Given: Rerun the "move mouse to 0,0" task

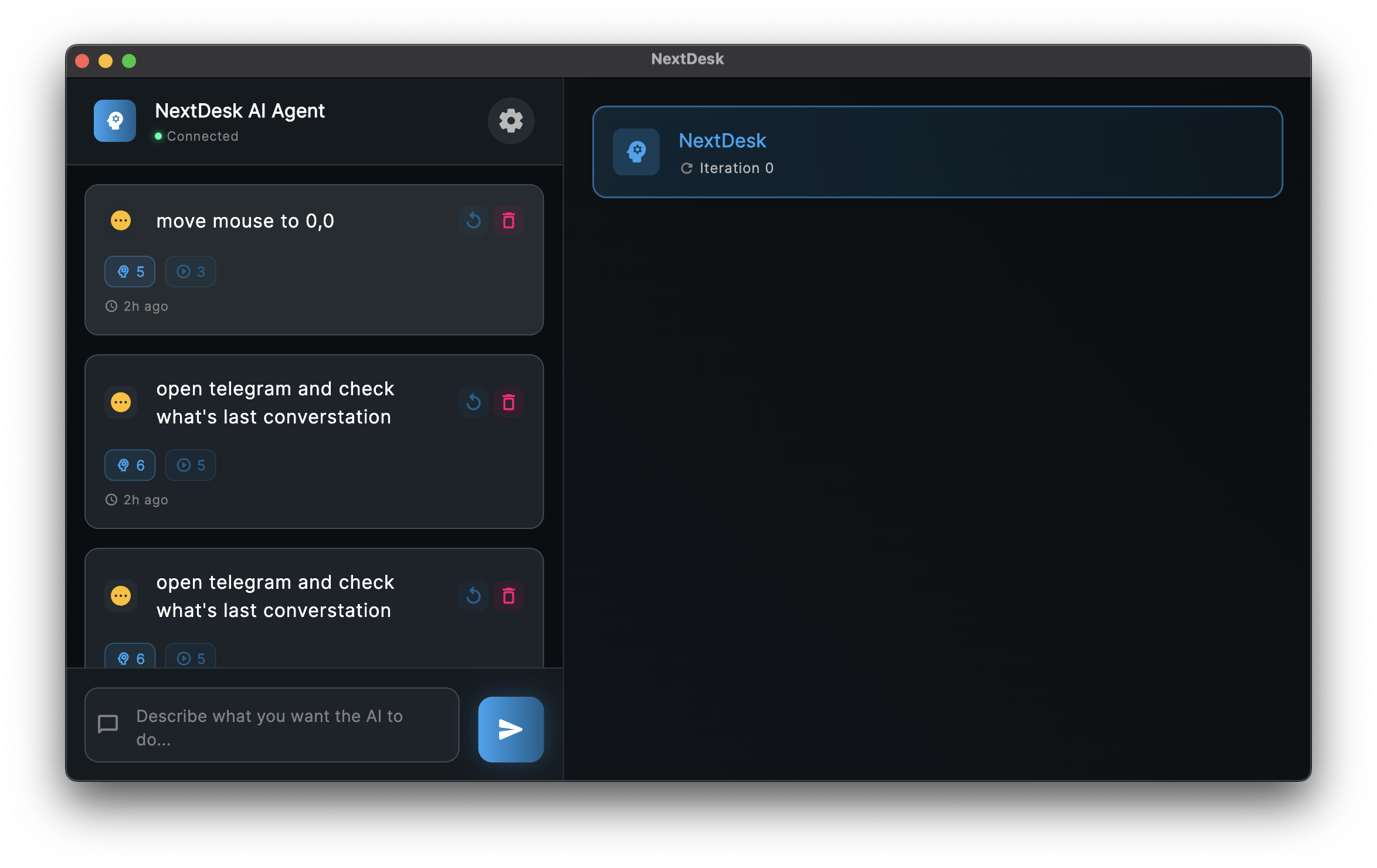Looking at the screenshot, I should click(473, 221).
